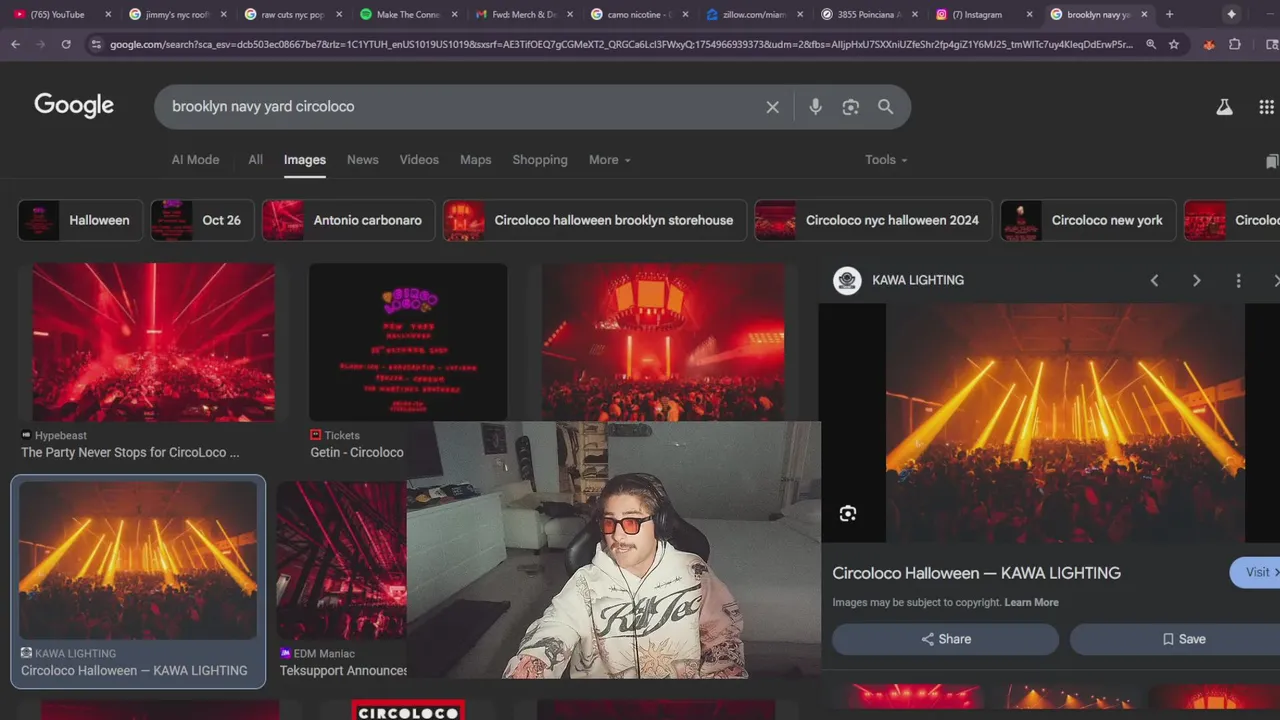The width and height of the screenshot is (1280, 720).
Task: Open the Google apps grid
Action: 1266,107
